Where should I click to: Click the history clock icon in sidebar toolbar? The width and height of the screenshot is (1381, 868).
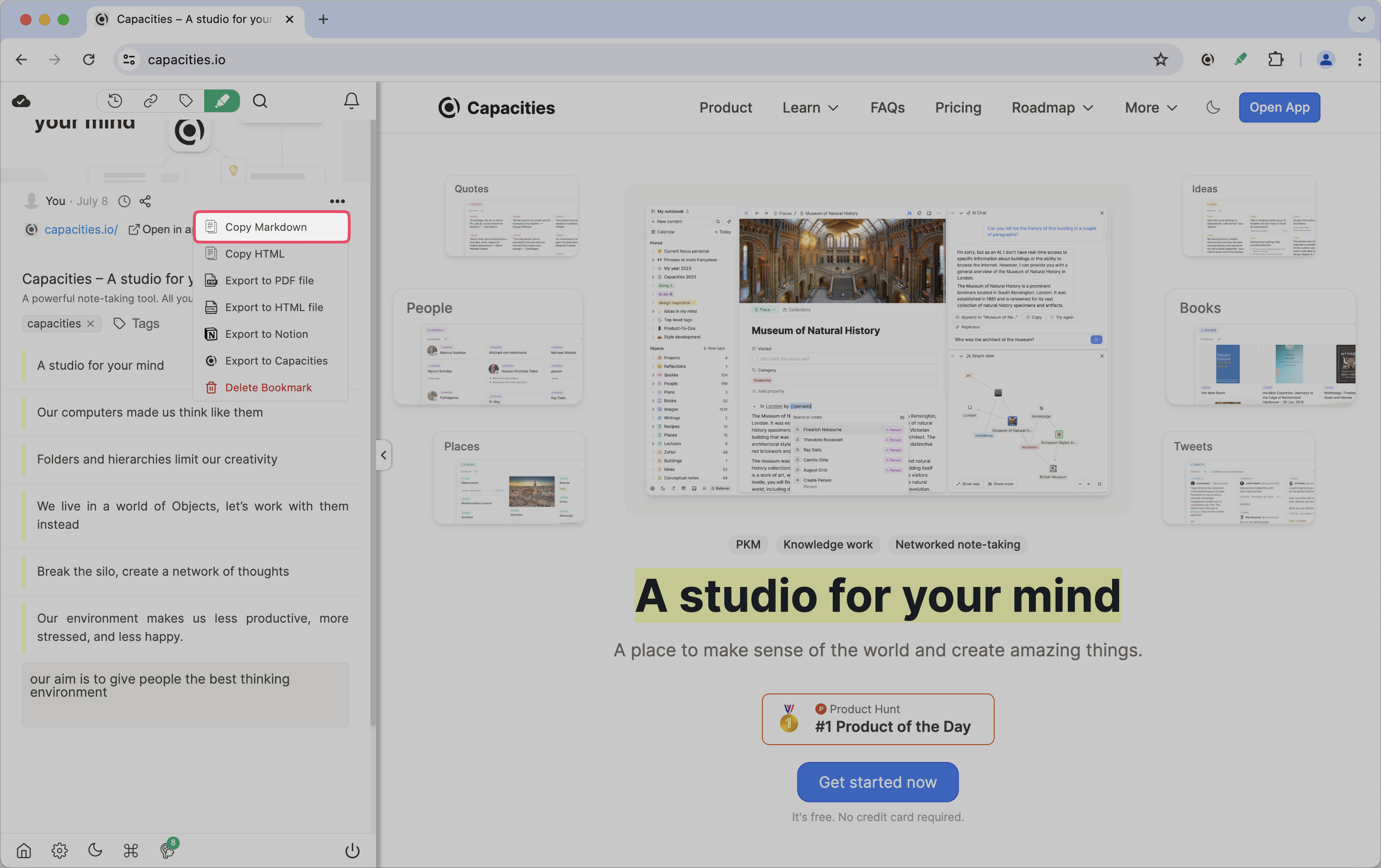click(x=115, y=101)
